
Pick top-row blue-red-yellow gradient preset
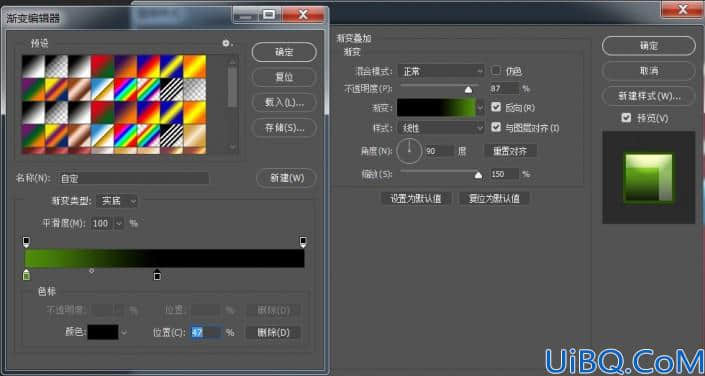(x=148, y=67)
